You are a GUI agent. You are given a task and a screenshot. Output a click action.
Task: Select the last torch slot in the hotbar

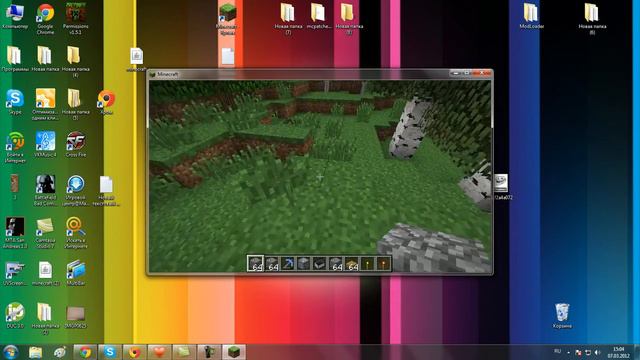coord(384,264)
